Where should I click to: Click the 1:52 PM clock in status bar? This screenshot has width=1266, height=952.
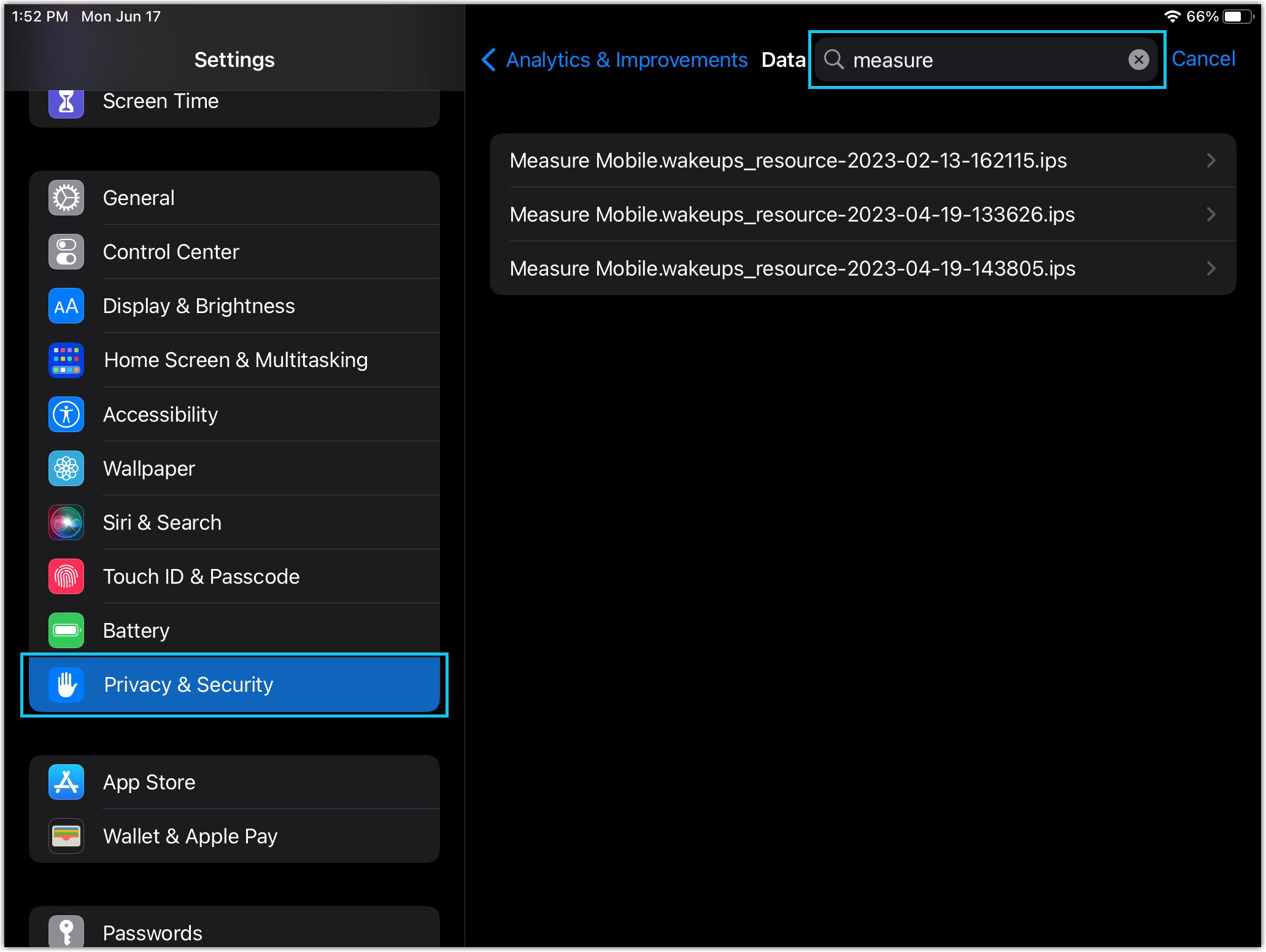[x=40, y=17]
